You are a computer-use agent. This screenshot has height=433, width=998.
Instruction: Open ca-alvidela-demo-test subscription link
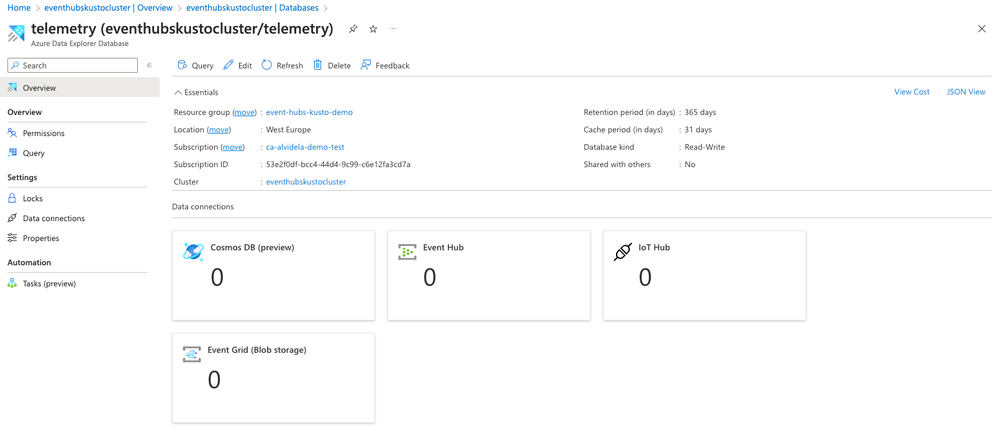[305, 146]
